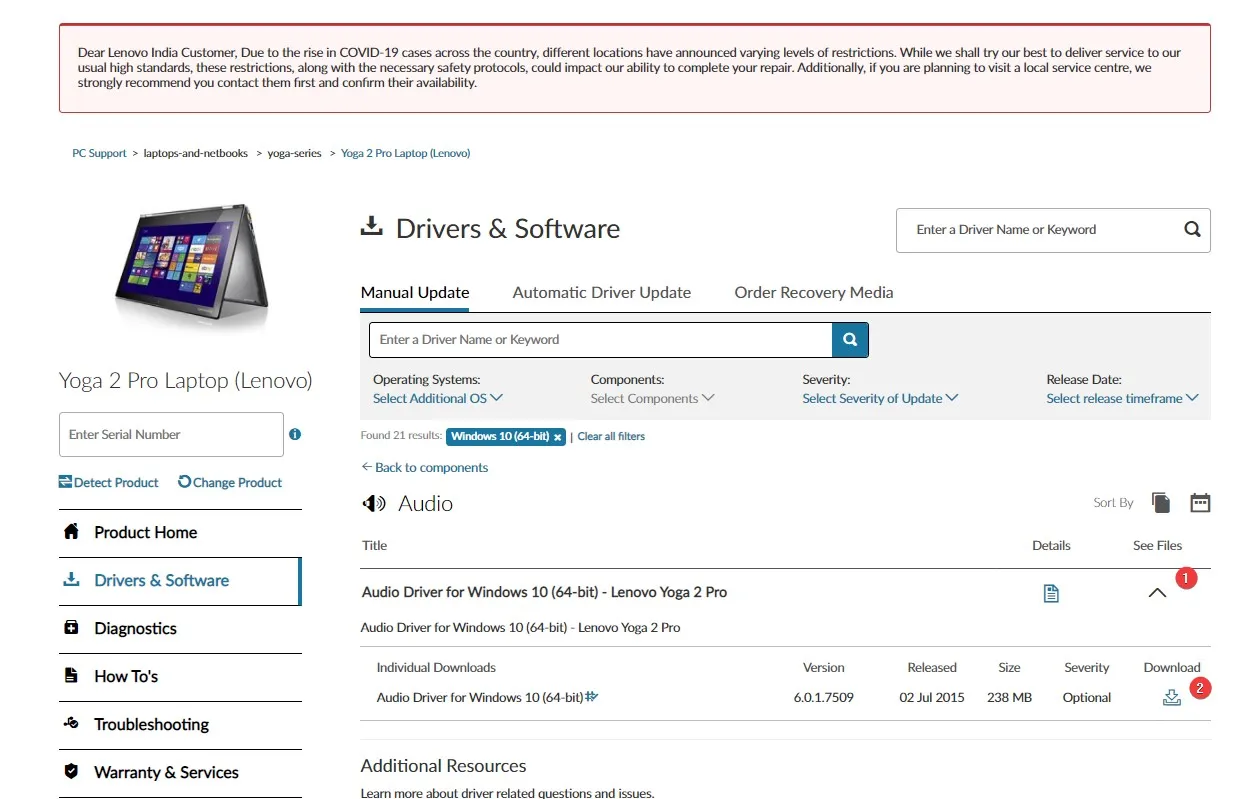This screenshot has height=799, width=1255.
Task: Click Change Product link
Action: pyautogui.click(x=230, y=482)
